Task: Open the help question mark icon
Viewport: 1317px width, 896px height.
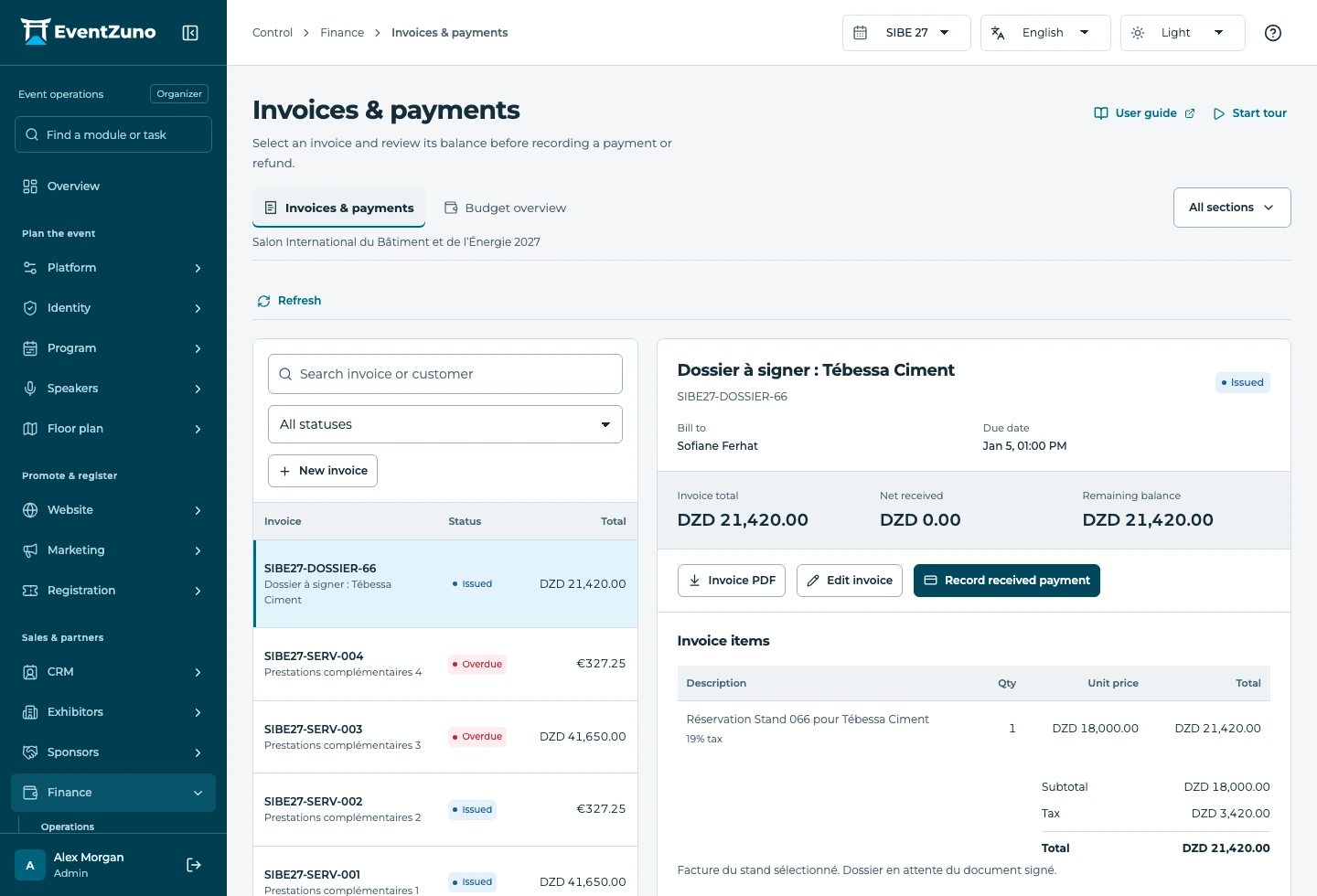Action: coord(1272,33)
